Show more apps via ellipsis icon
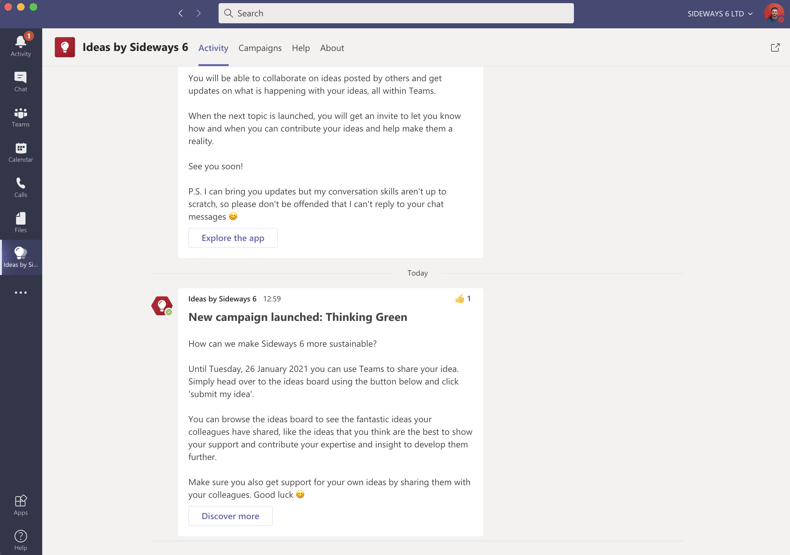Viewport: 790px width, 555px height. tap(21, 293)
